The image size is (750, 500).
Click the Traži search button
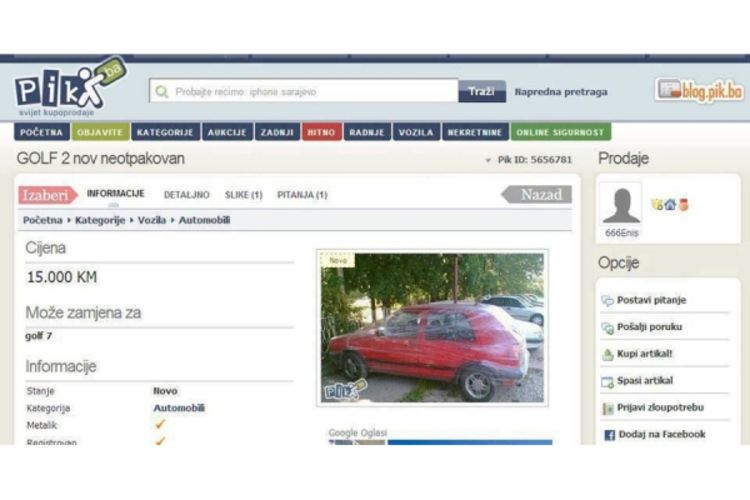(482, 91)
